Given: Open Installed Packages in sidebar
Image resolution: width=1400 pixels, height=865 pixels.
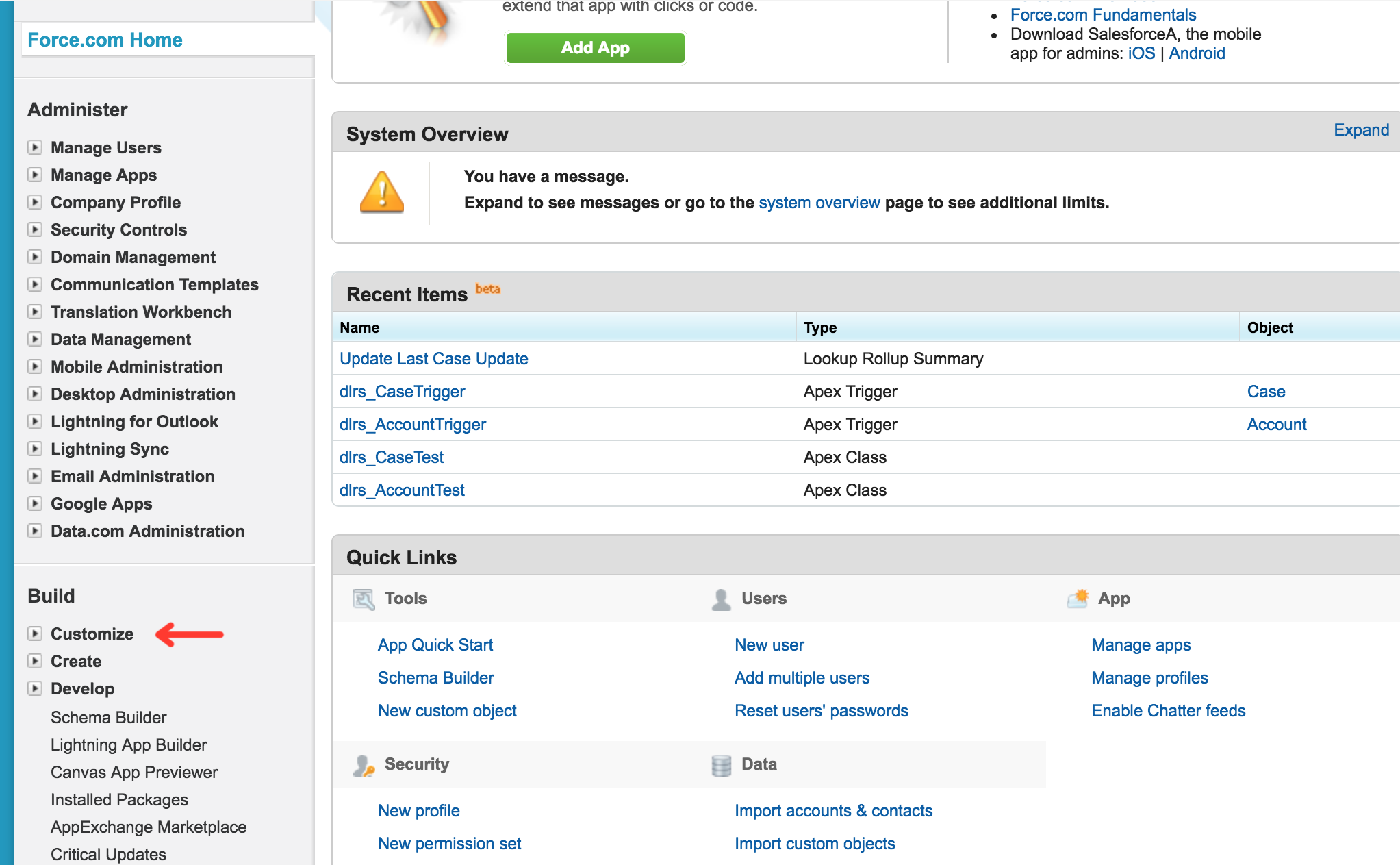Looking at the screenshot, I should click(119, 799).
